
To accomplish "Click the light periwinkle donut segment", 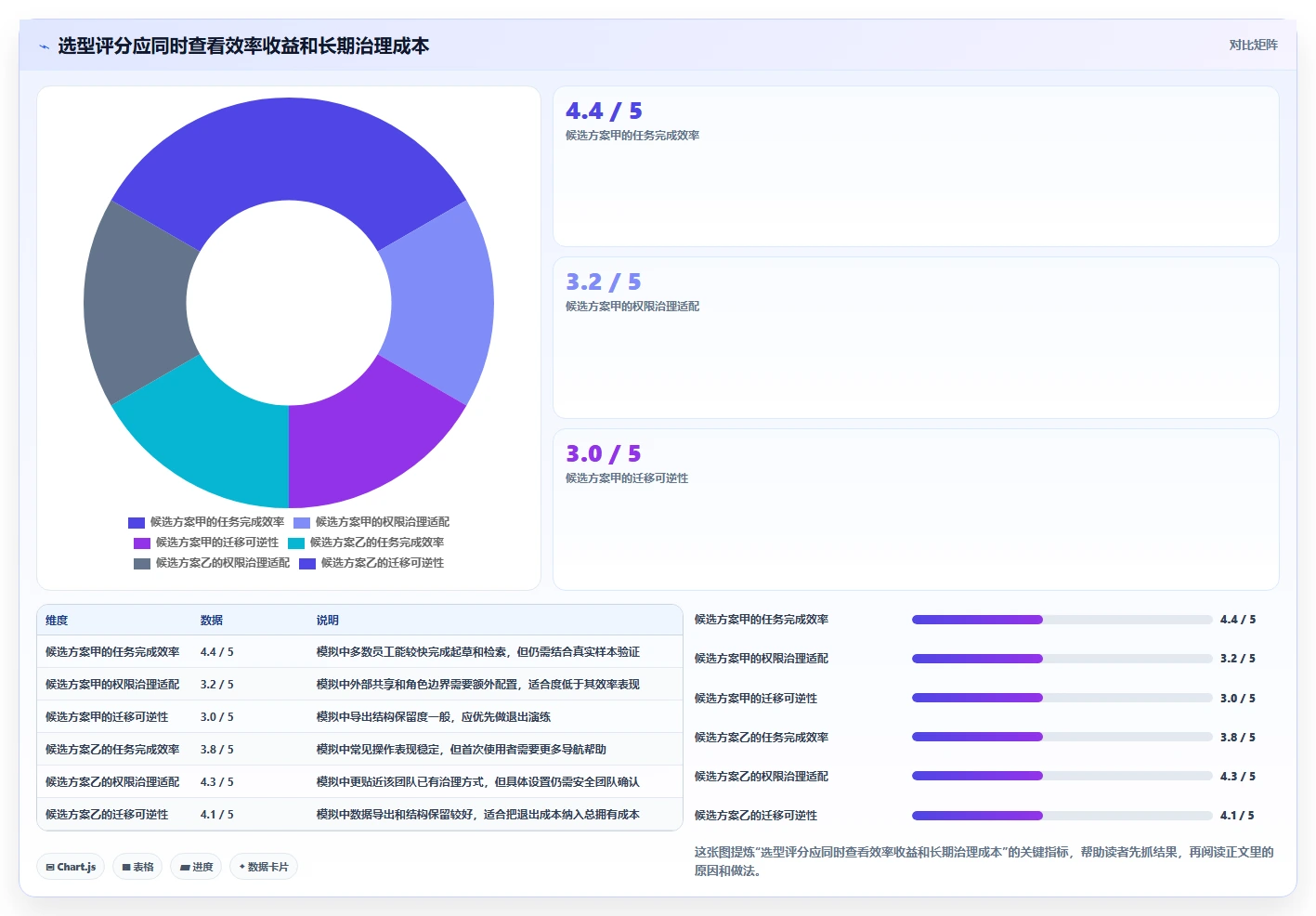I will tap(443, 303).
